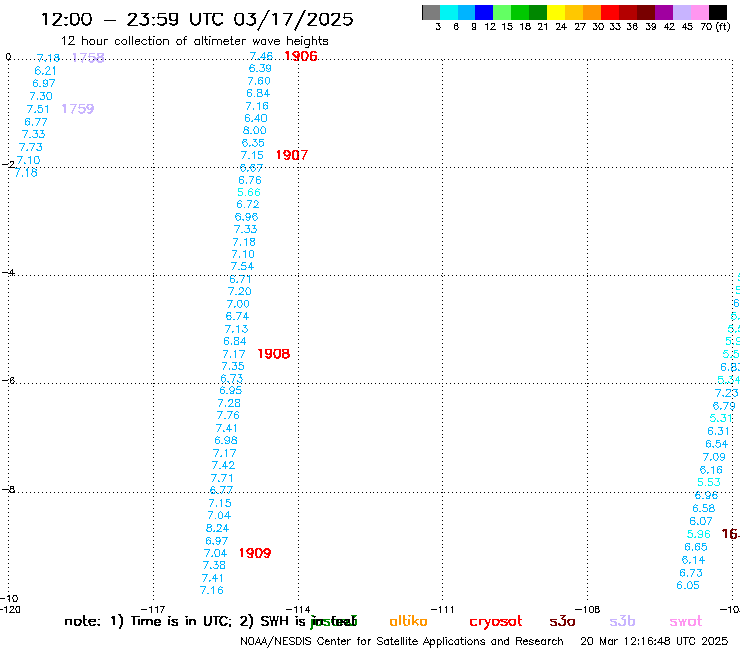Select the cyan 5.96 reading
740x650 pixels.
tap(698, 534)
